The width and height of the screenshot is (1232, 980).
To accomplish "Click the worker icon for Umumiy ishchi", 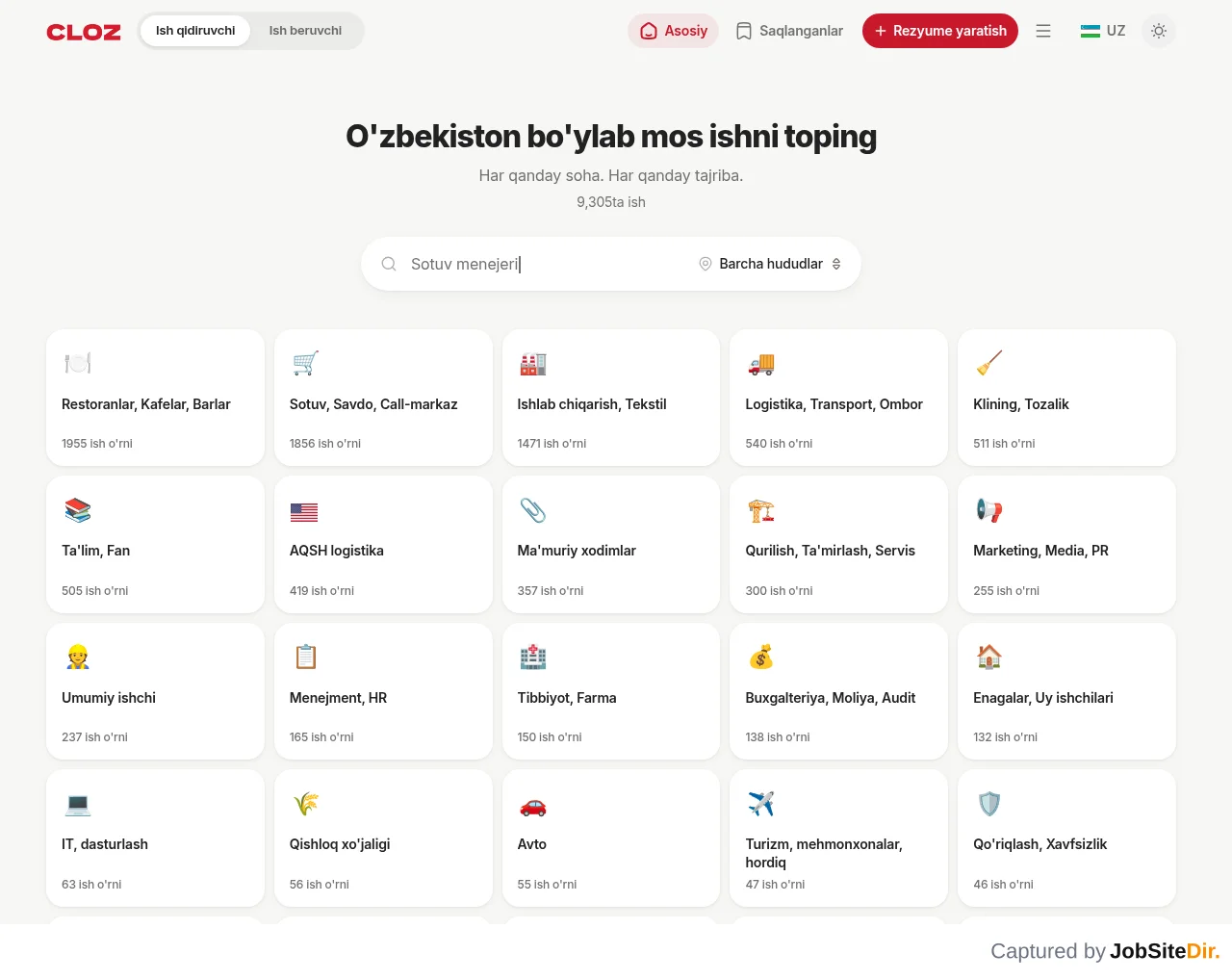I will [78, 657].
